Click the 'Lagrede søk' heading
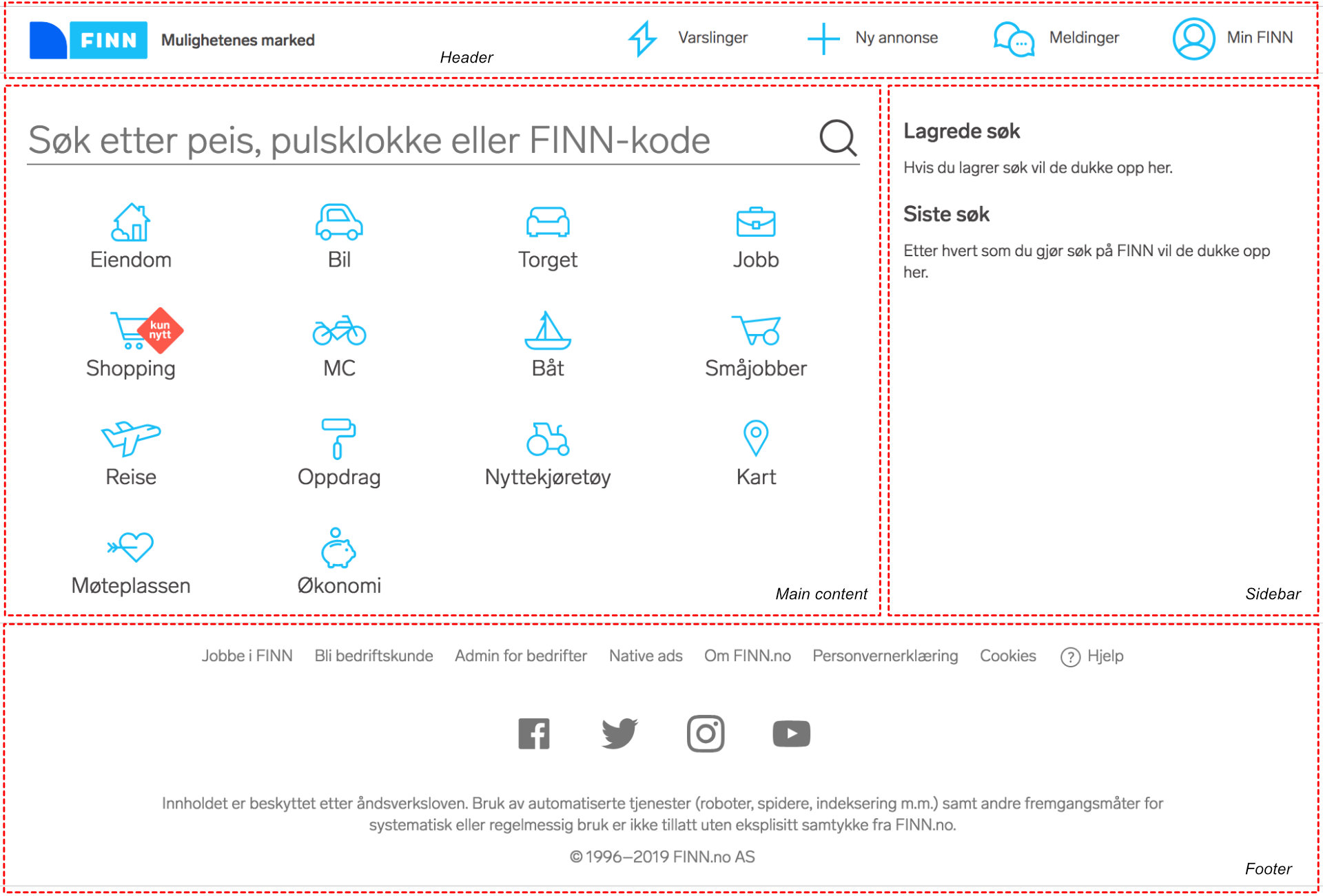The height and width of the screenshot is (896, 1323). click(962, 131)
